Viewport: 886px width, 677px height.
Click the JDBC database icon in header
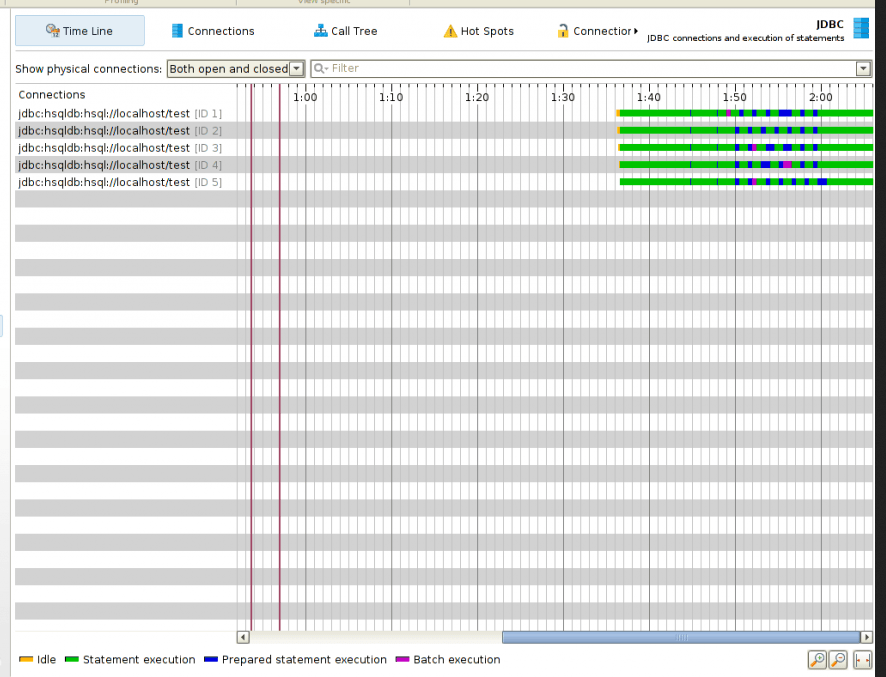click(x=861, y=28)
